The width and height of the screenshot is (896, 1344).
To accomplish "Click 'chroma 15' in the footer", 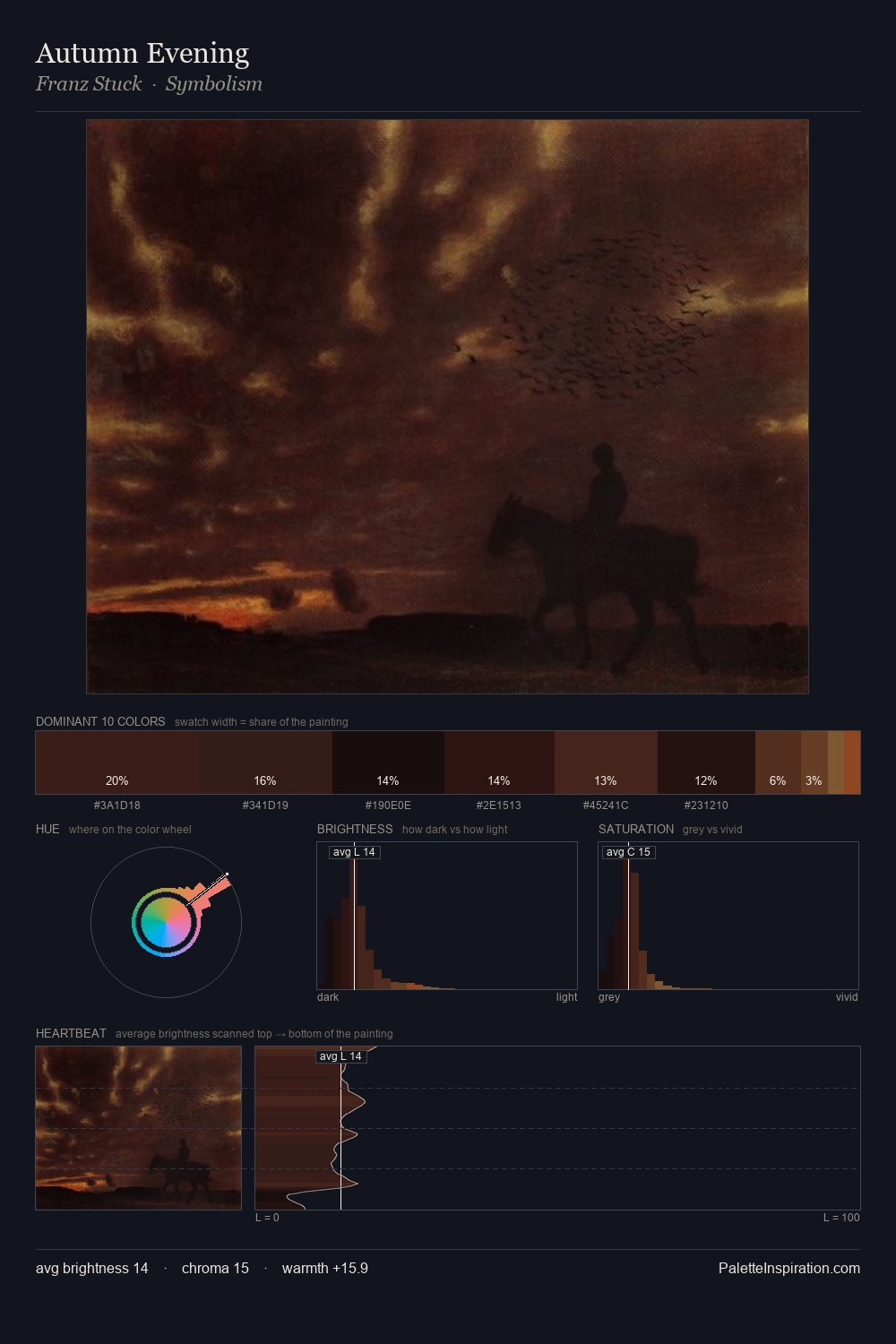I will [x=215, y=1268].
